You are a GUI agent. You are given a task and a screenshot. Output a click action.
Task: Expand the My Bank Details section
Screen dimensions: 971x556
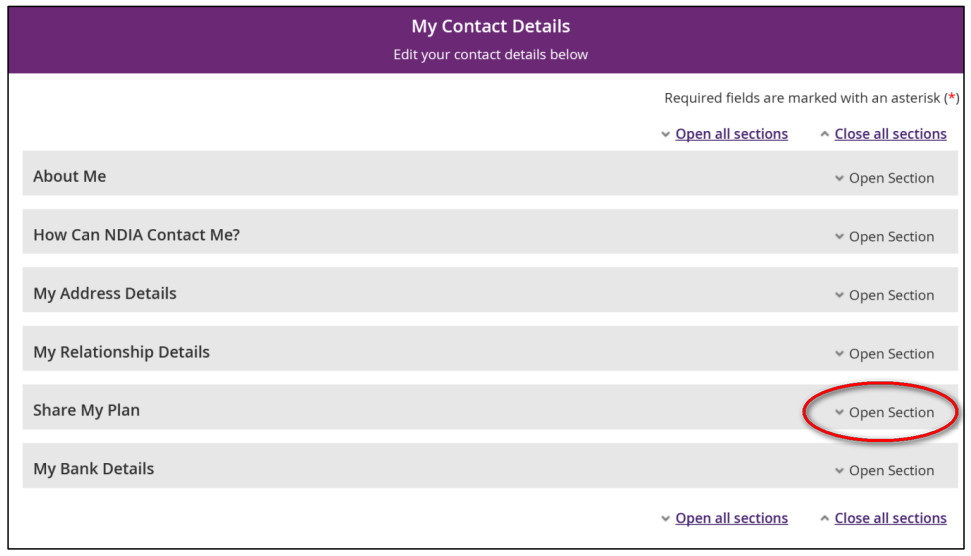[891, 471]
